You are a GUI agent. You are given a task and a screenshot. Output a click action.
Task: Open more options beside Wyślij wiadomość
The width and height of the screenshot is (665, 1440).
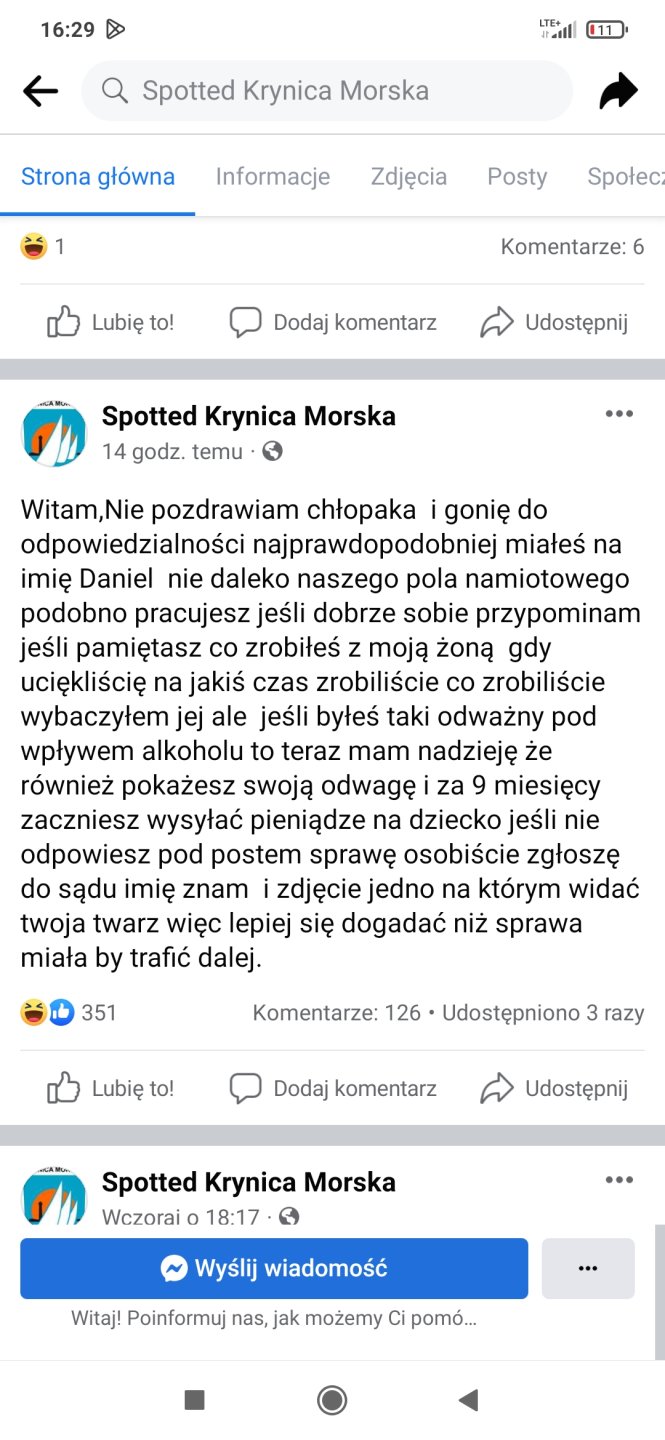[x=588, y=1268]
